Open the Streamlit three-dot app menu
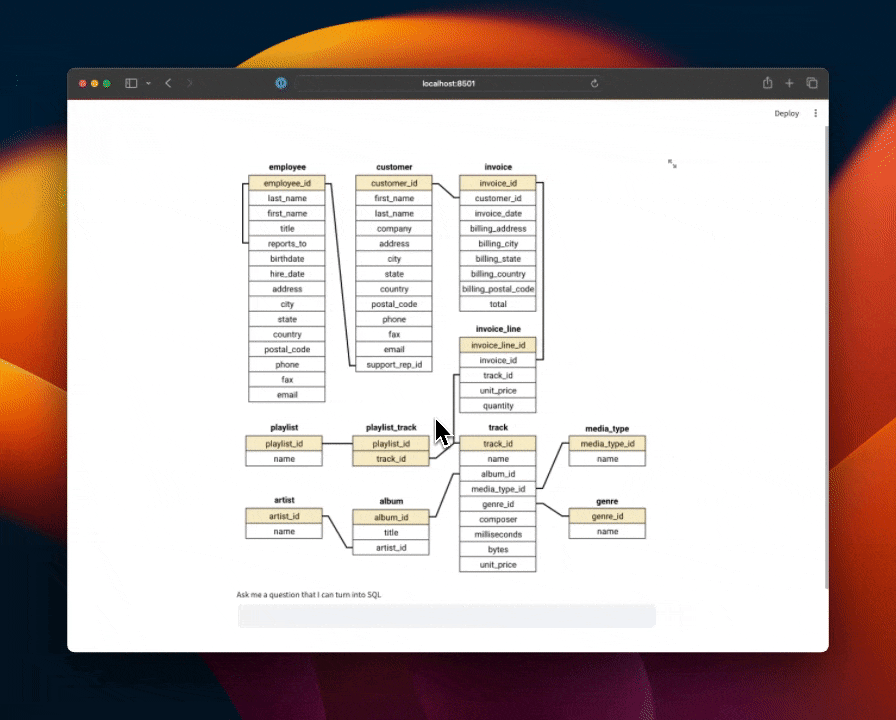896x720 pixels. tap(815, 113)
